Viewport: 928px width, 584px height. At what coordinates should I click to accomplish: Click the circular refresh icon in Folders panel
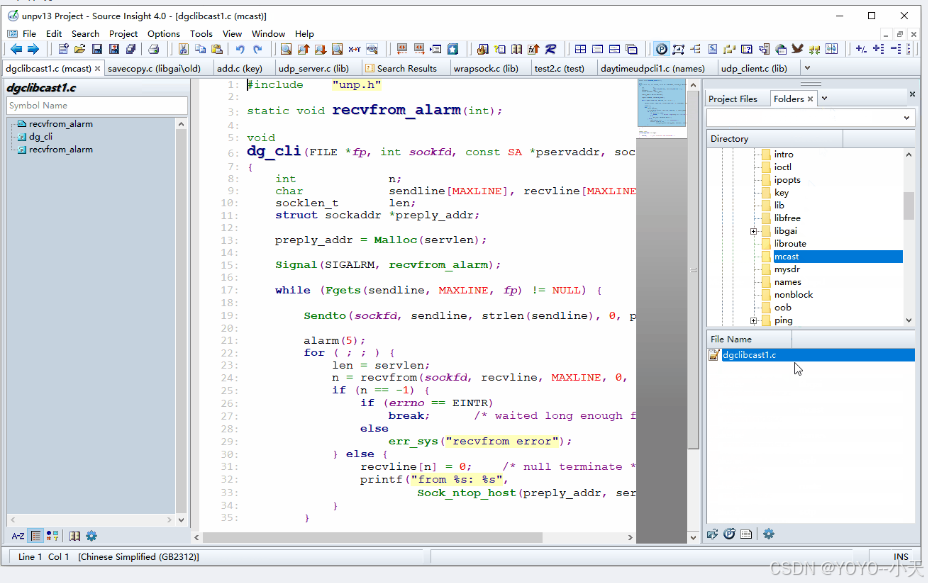point(729,534)
